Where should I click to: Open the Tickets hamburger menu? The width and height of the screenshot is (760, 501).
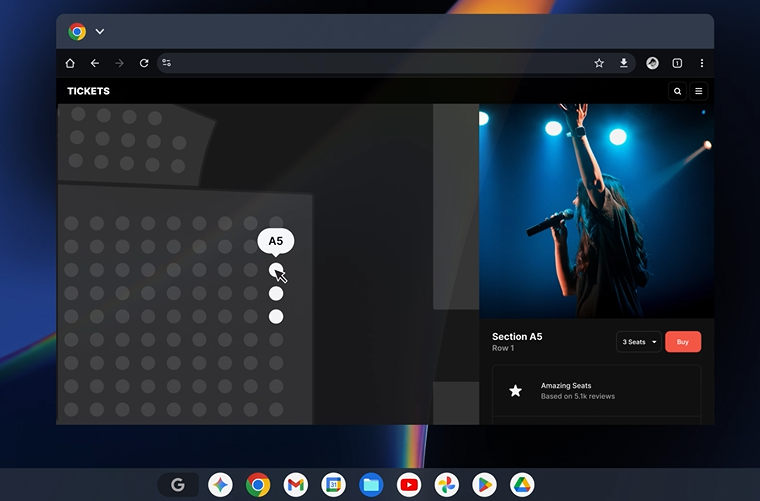tap(698, 91)
